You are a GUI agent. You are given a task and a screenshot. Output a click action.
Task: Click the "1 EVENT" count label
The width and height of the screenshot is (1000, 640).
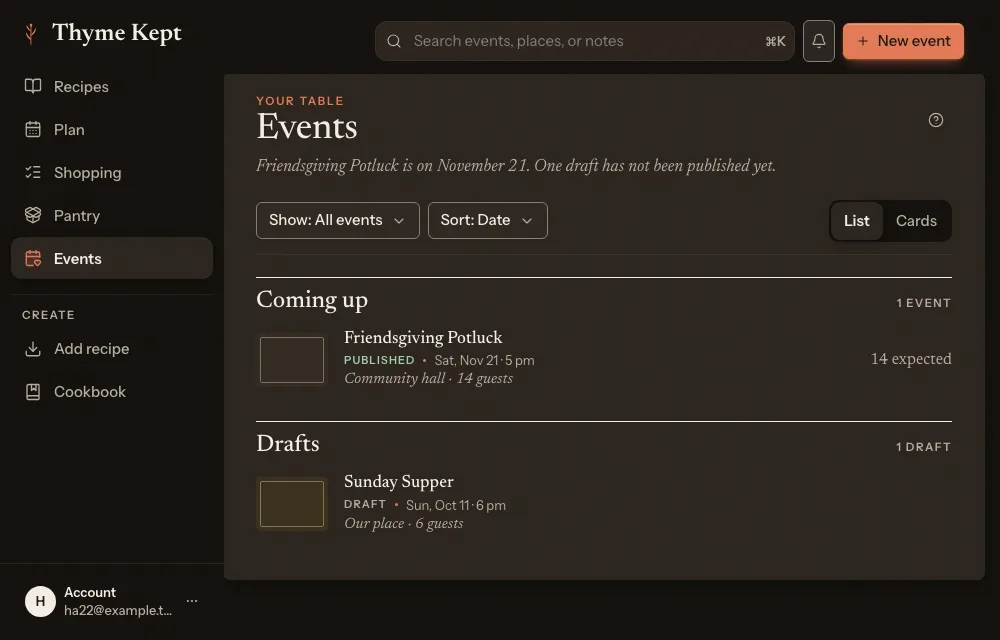click(x=923, y=303)
